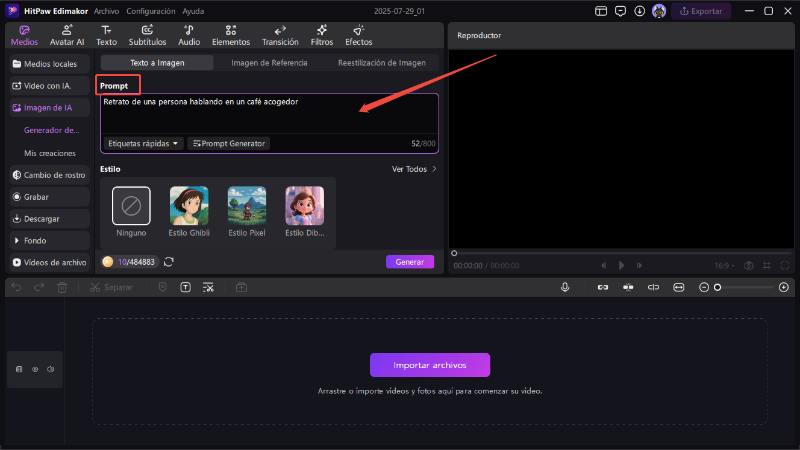Open the Medios tab
The height and width of the screenshot is (450, 800).
click(x=24, y=36)
